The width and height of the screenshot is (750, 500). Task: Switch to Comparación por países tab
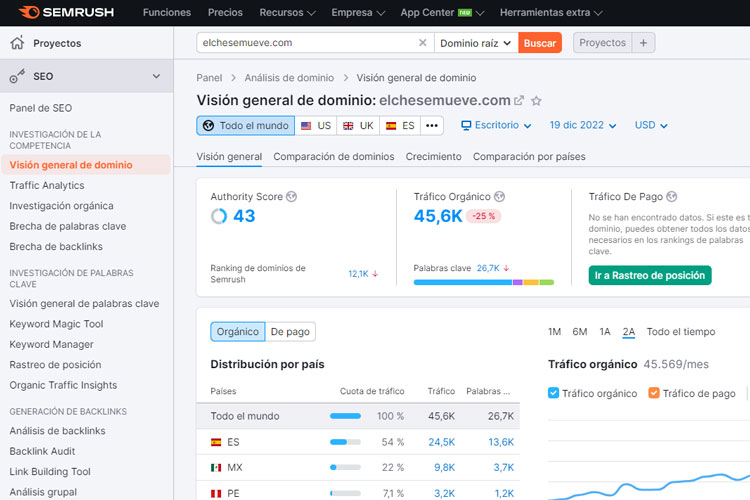pyautogui.click(x=529, y=156)
